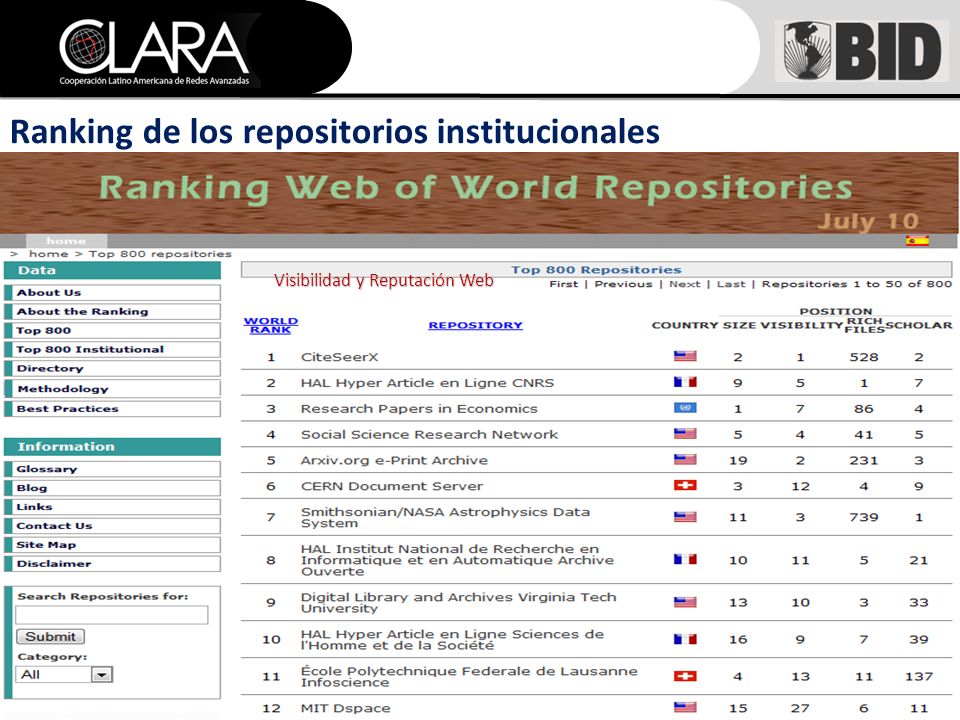
Task: Click the Swiss flag beside CERN Document Server
Action: 685,486
